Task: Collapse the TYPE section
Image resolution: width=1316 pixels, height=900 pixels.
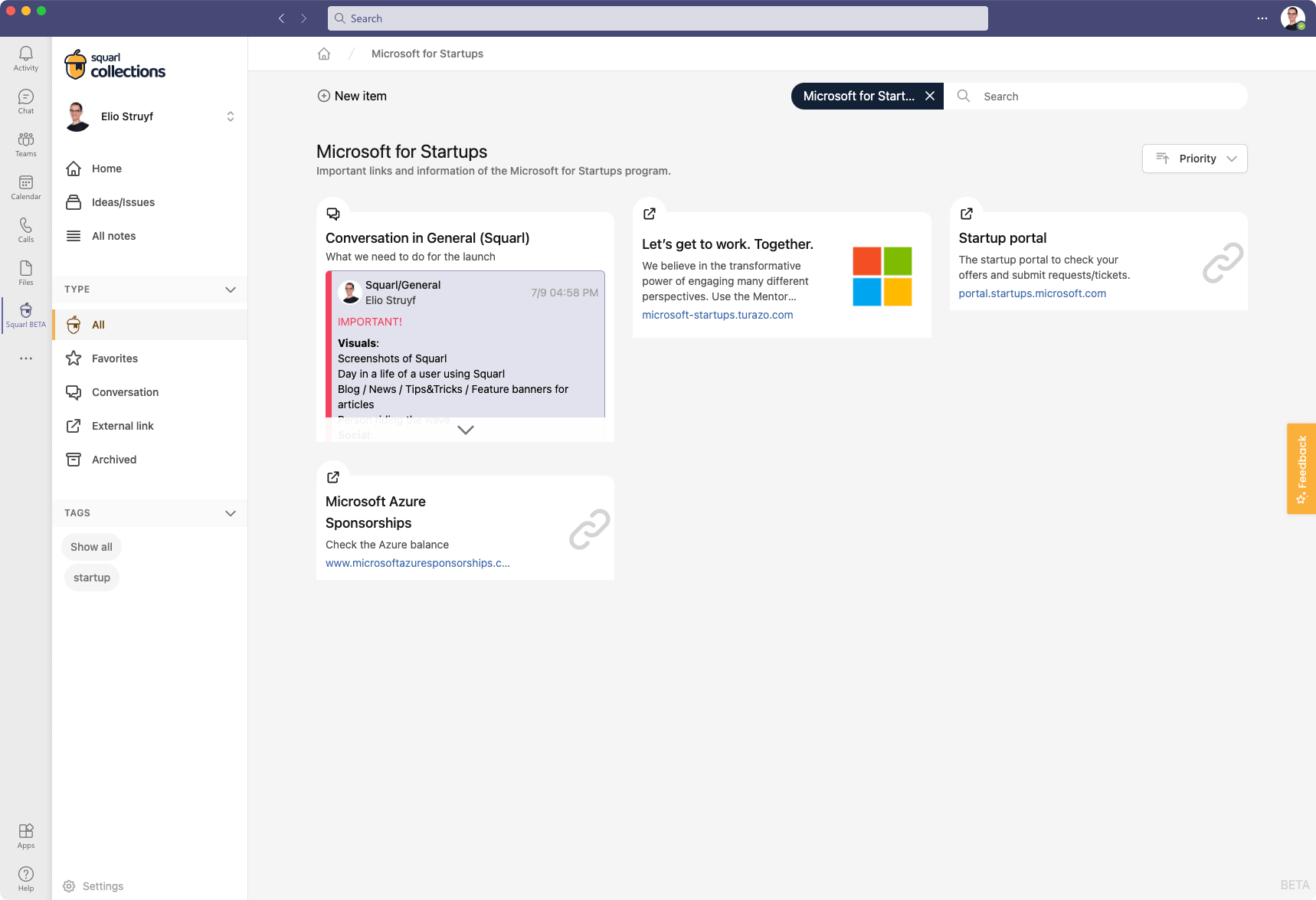Action: (231, 290)
